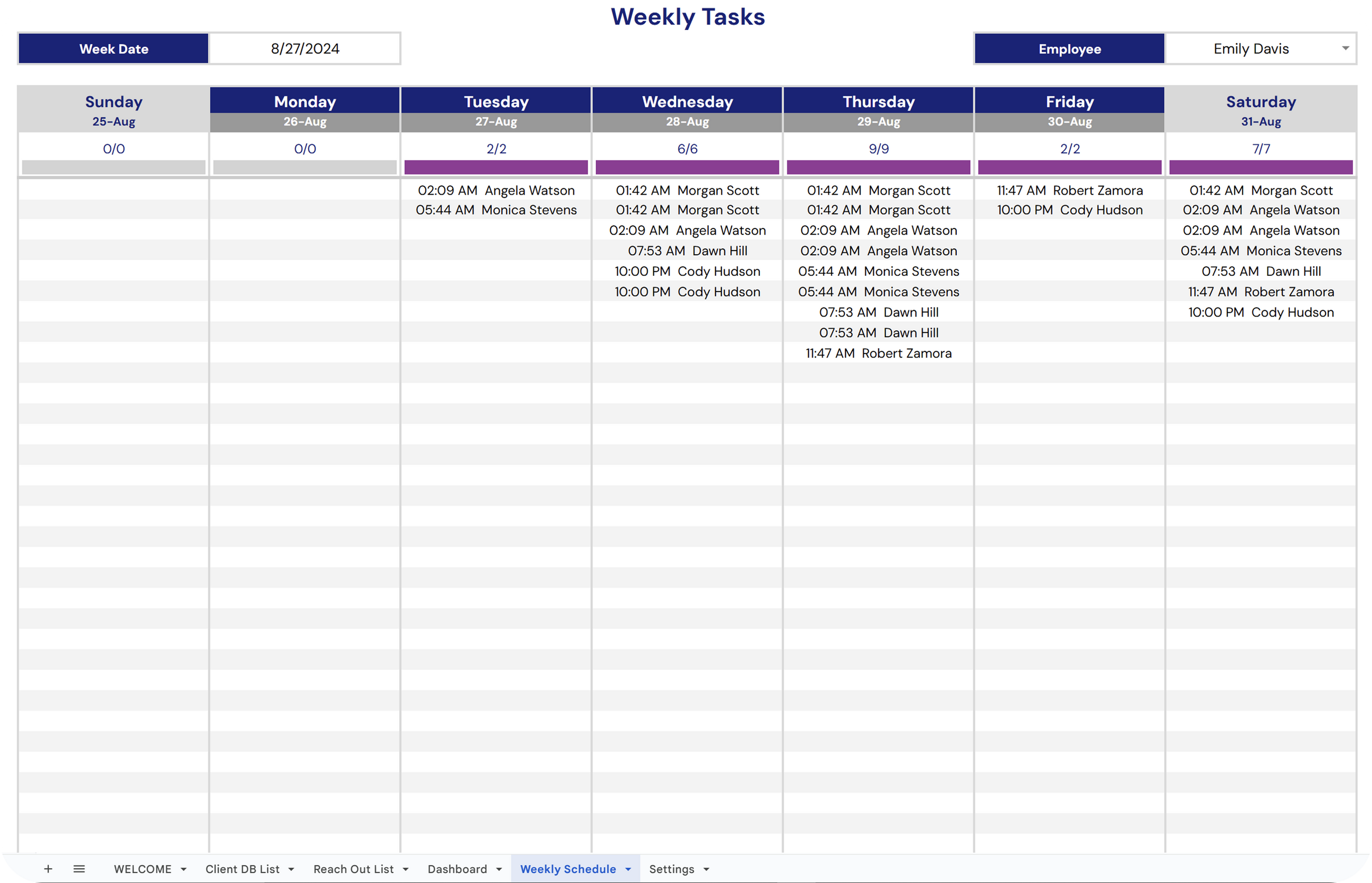Switch to the WELCOME sheet tab
The height and width of the screenshot is (883, 1372).
142,869
